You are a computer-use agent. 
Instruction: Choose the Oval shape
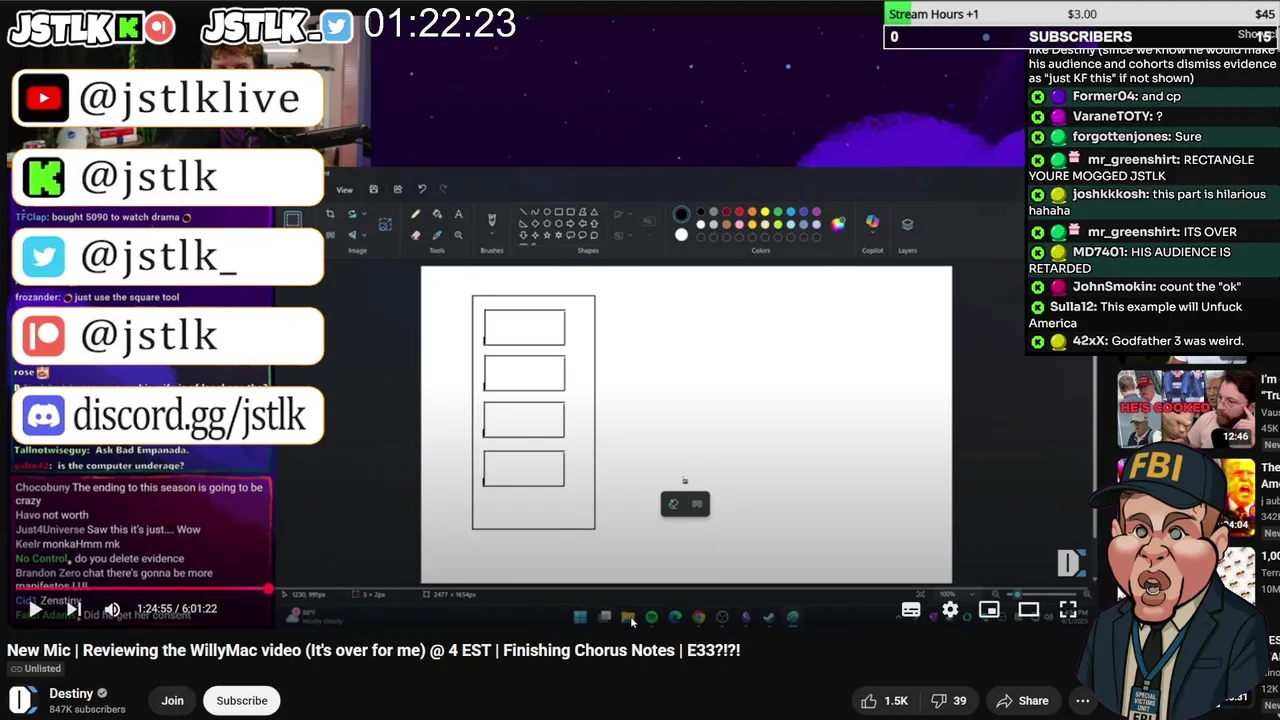pos(547,212)
